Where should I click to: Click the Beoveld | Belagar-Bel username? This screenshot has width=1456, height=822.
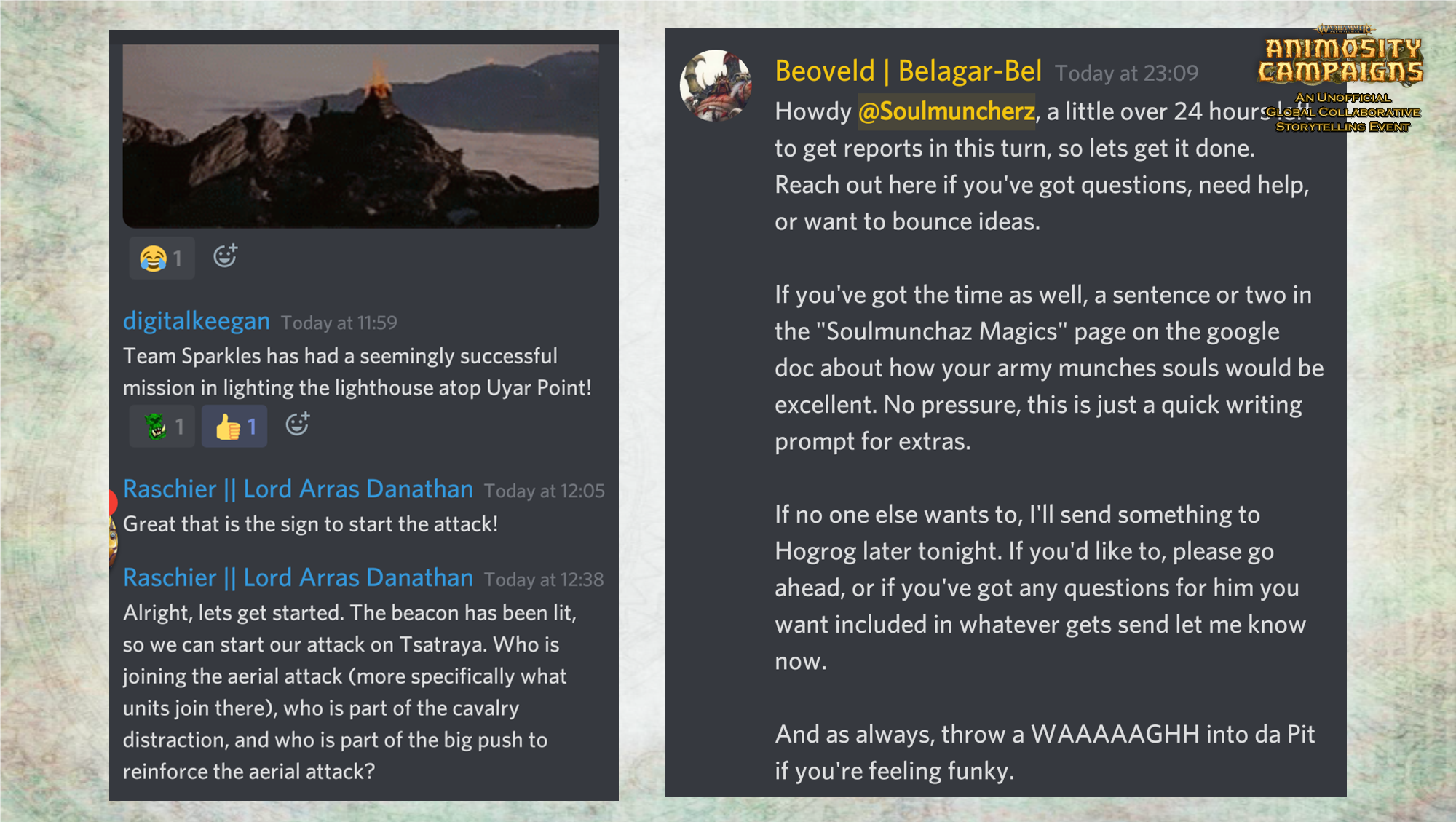(908, 71)
